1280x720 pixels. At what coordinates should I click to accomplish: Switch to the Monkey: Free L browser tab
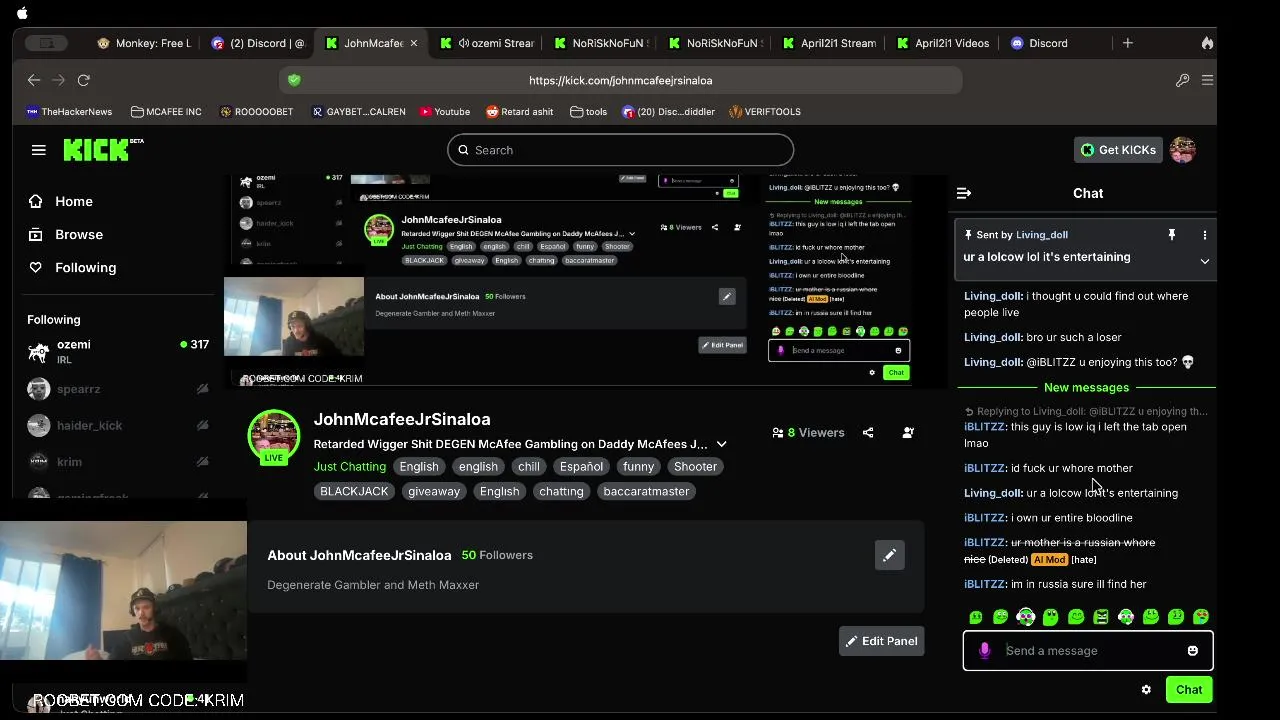pos(145,43)
